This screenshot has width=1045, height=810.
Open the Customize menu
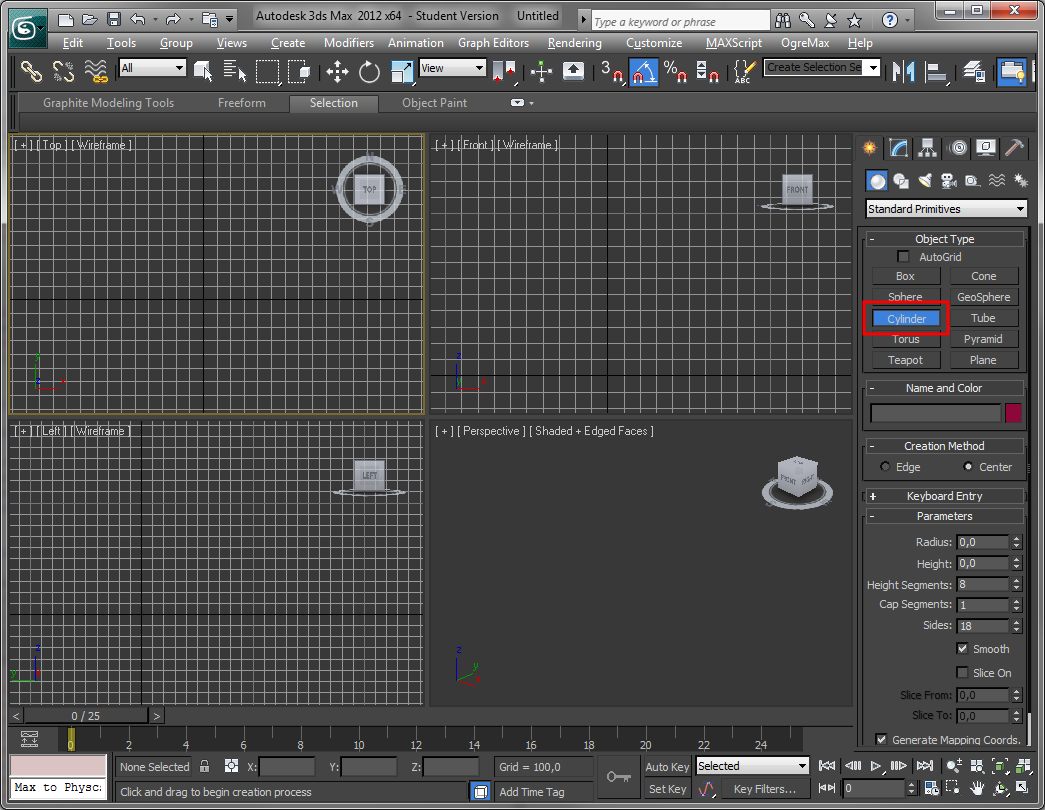coord(654,43)
